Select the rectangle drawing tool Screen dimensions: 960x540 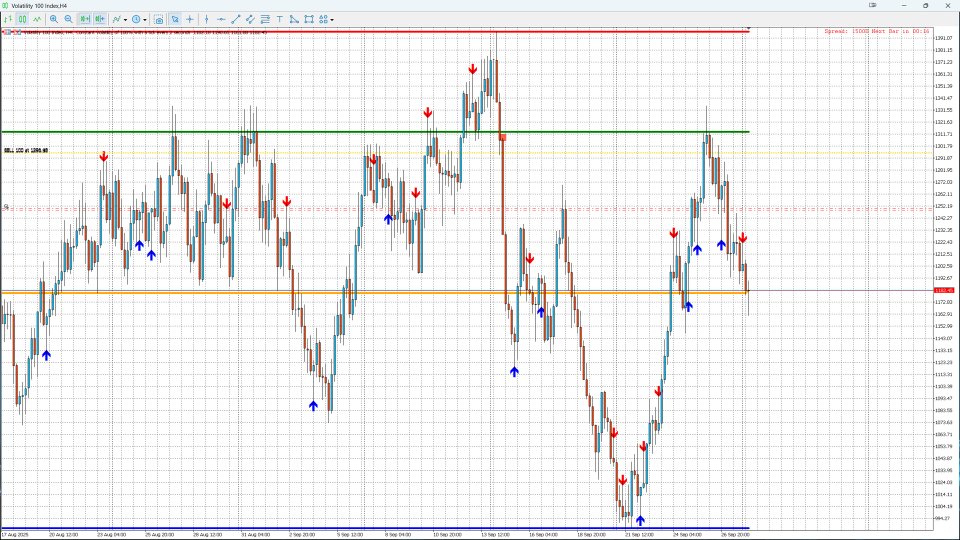click(309, 20)
